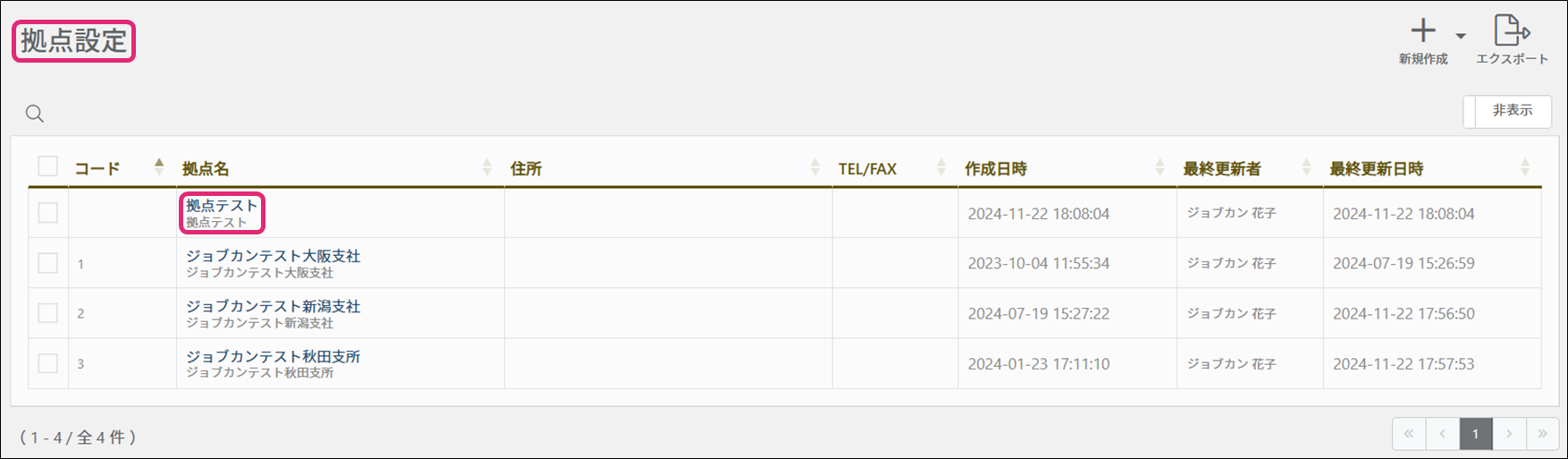Go to next page with › button

[1509, 434]
